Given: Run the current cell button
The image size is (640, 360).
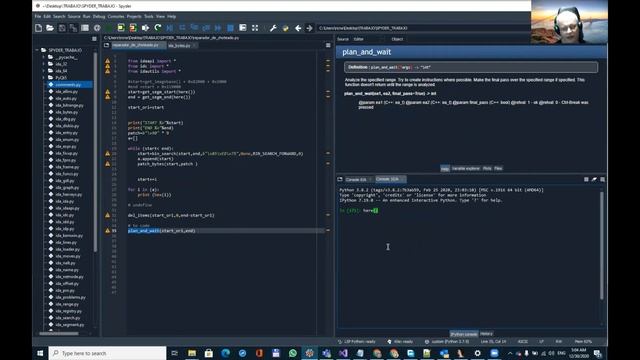Looking at the screenshot, I should tap(121, 28).
